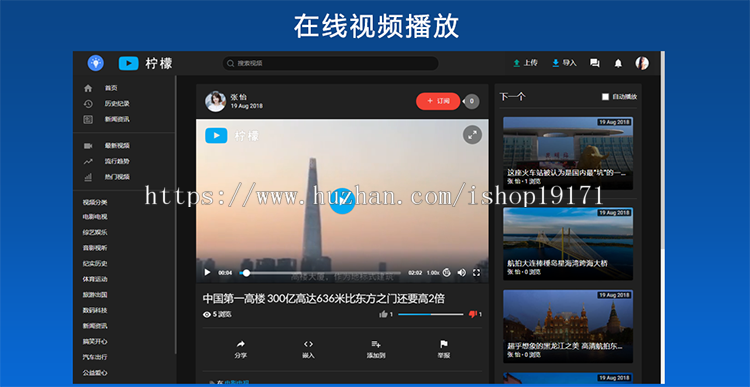The height and width of the screenshot is (387, 750).
Task: Click the rewind 15 seconds icon
Action: [446, 273]
